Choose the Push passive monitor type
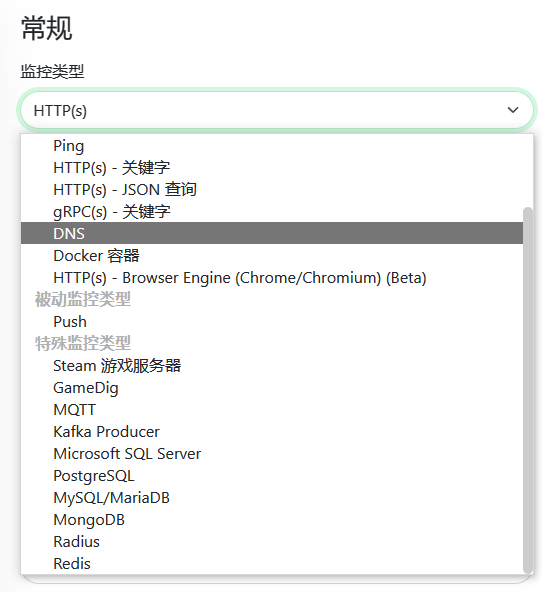Screen dimensions: 542x592 272,322
